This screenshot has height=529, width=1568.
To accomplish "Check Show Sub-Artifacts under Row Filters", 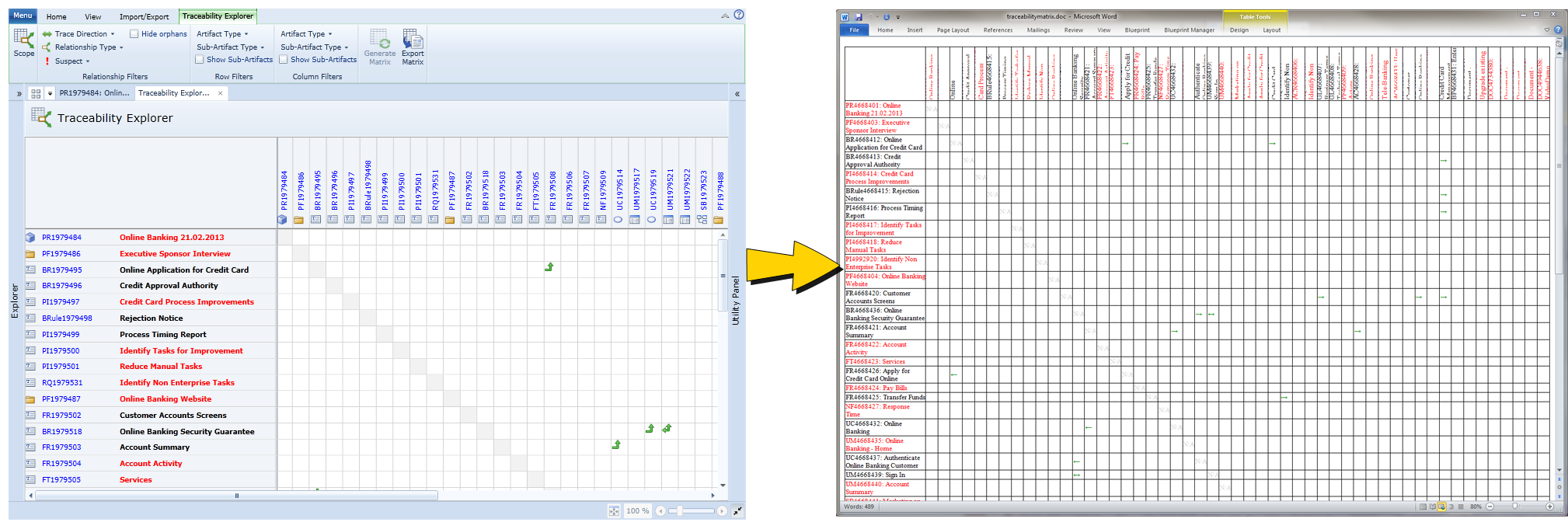I will (x=200, y=60).
